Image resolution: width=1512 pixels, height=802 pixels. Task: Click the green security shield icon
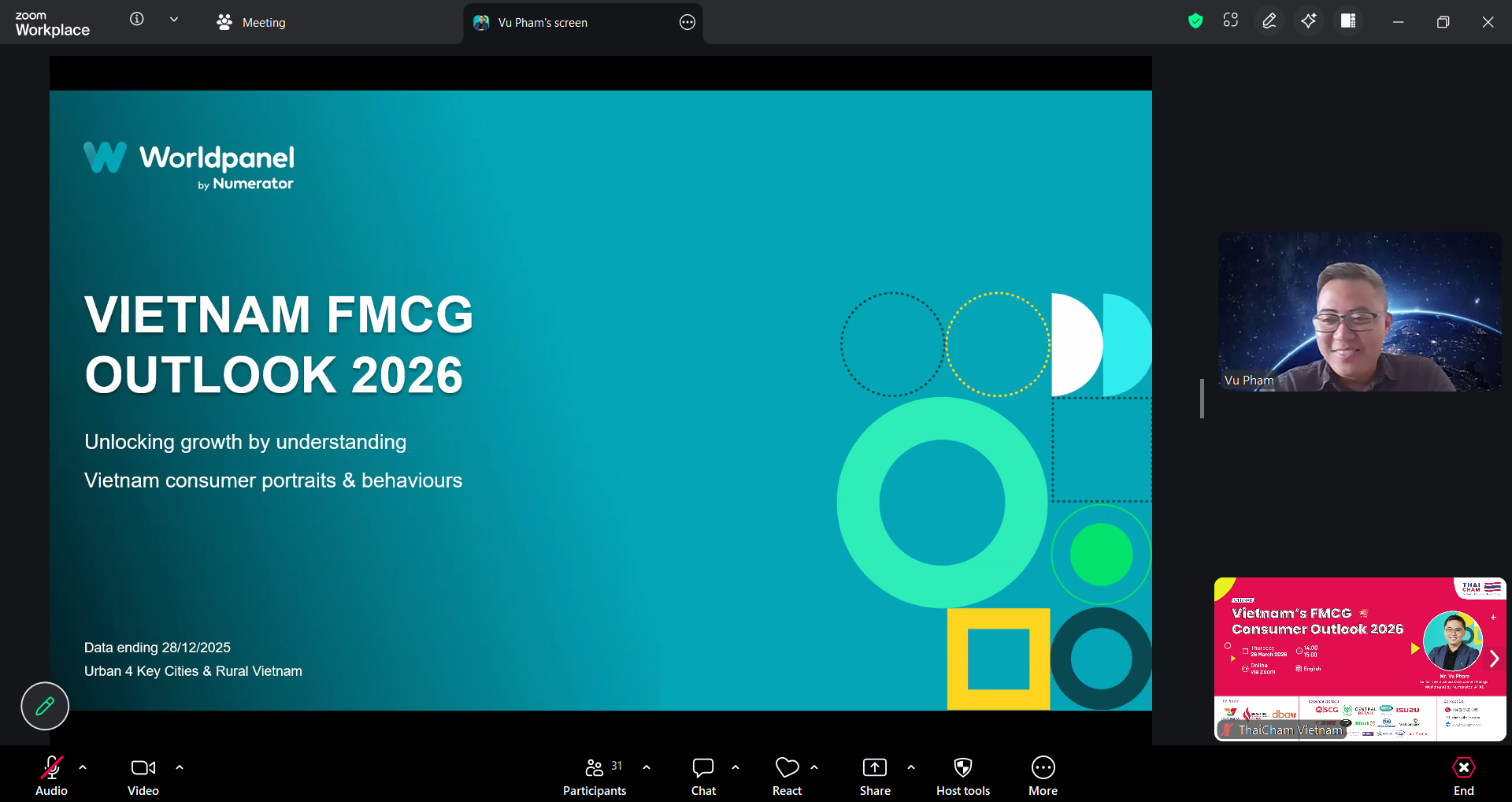point(1195,21)
